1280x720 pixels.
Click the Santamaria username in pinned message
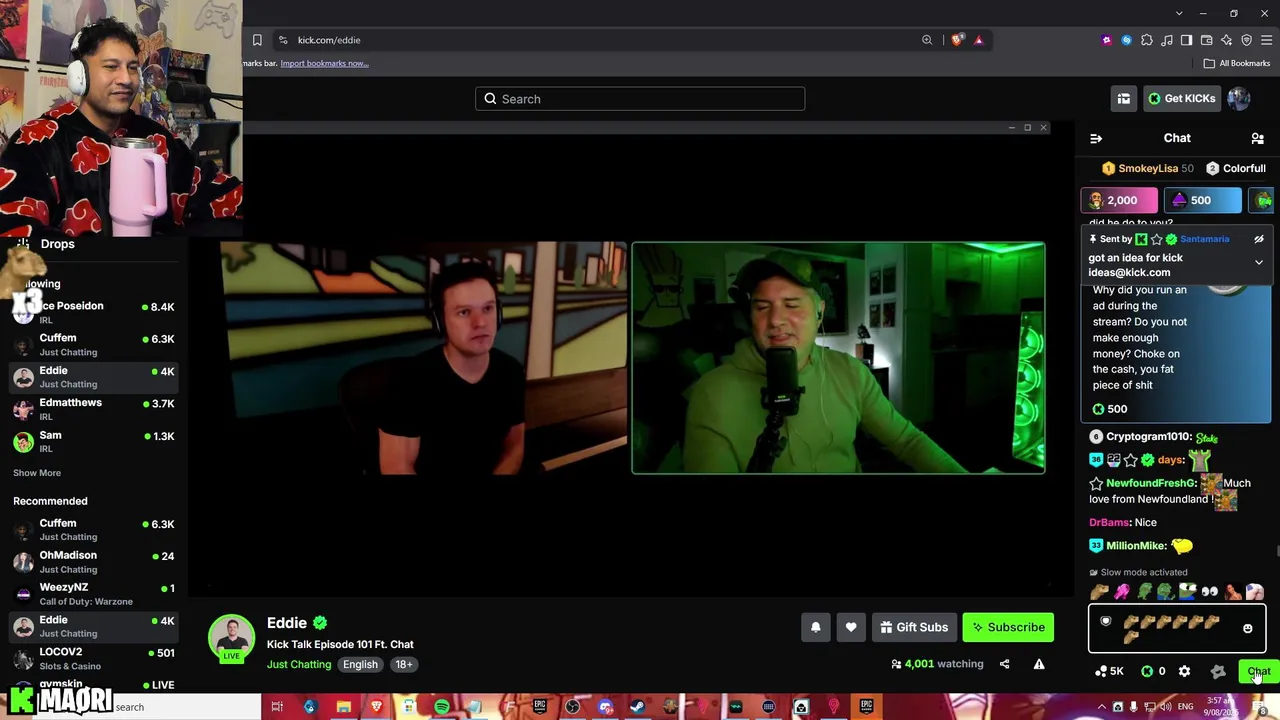click(1204, 239)
